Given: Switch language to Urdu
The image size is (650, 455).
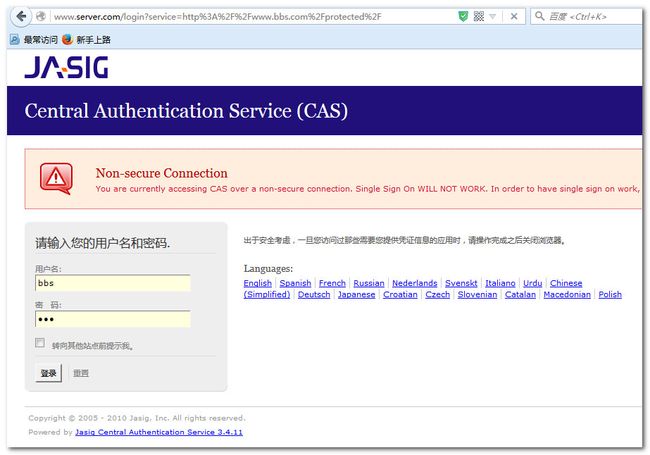Looking at the screenshot, I should 532,283.
